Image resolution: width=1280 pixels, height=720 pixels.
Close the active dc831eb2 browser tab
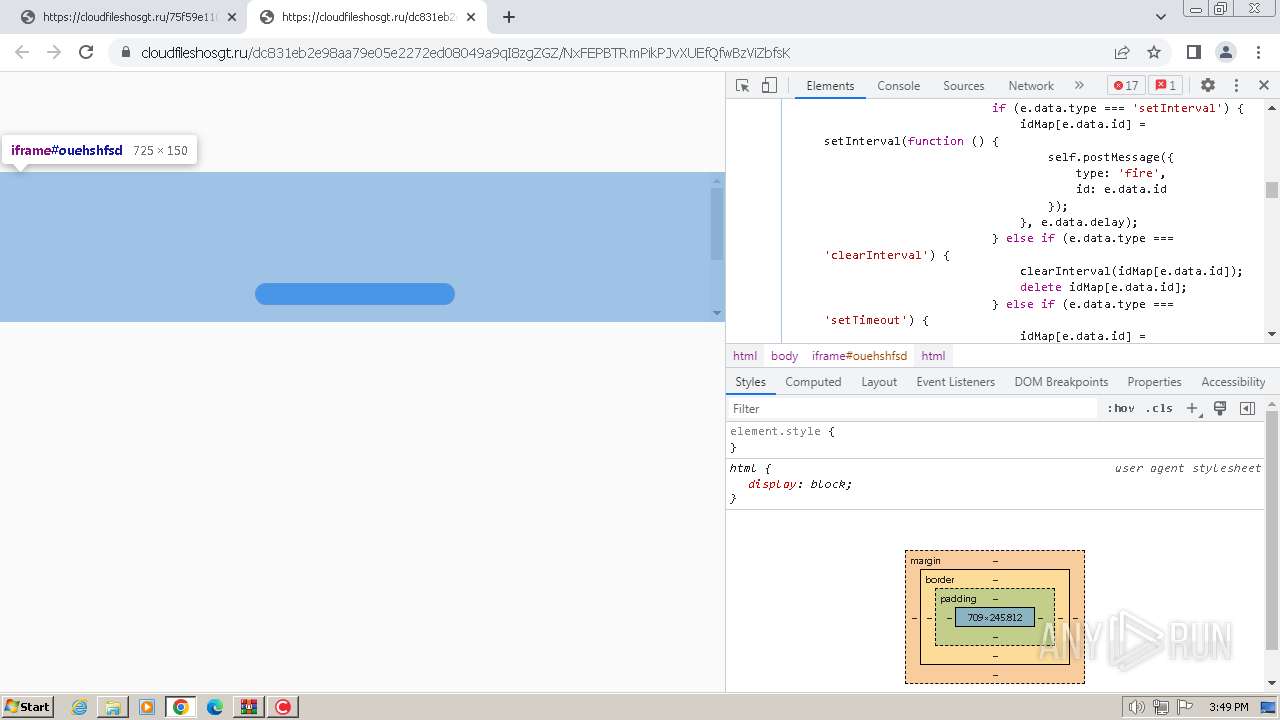point(471,17)
